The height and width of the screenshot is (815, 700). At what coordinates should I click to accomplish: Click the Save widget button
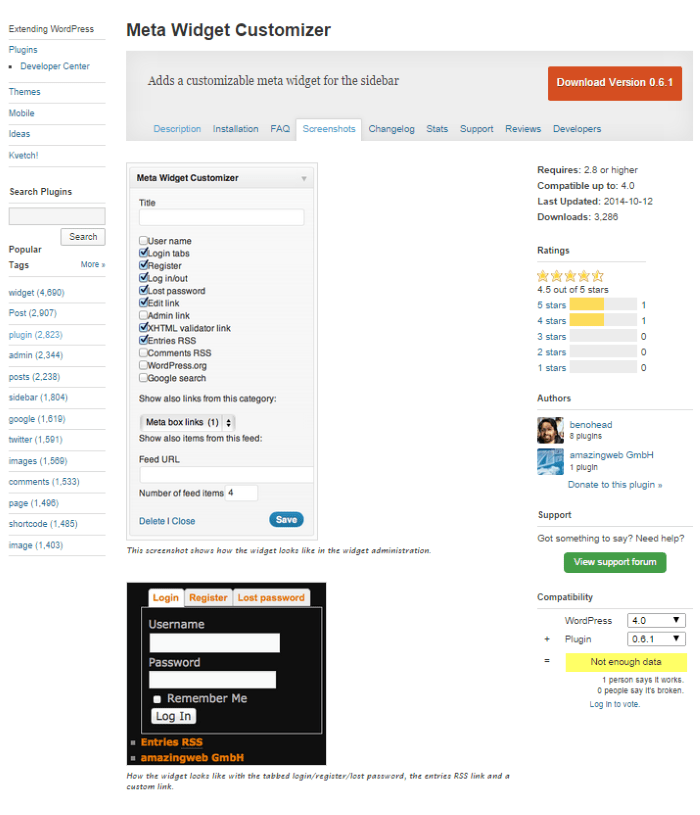tap(286, 520)
